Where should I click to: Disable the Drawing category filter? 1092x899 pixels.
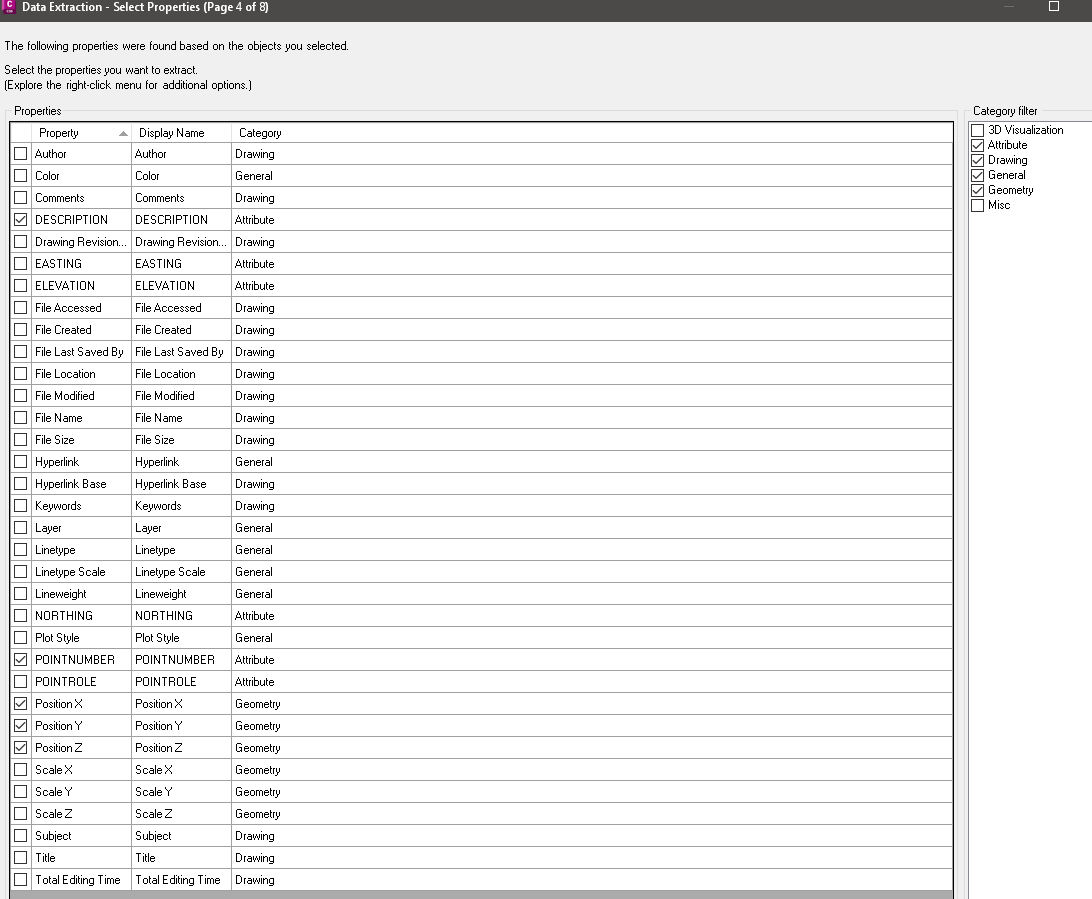coord(978,160)
